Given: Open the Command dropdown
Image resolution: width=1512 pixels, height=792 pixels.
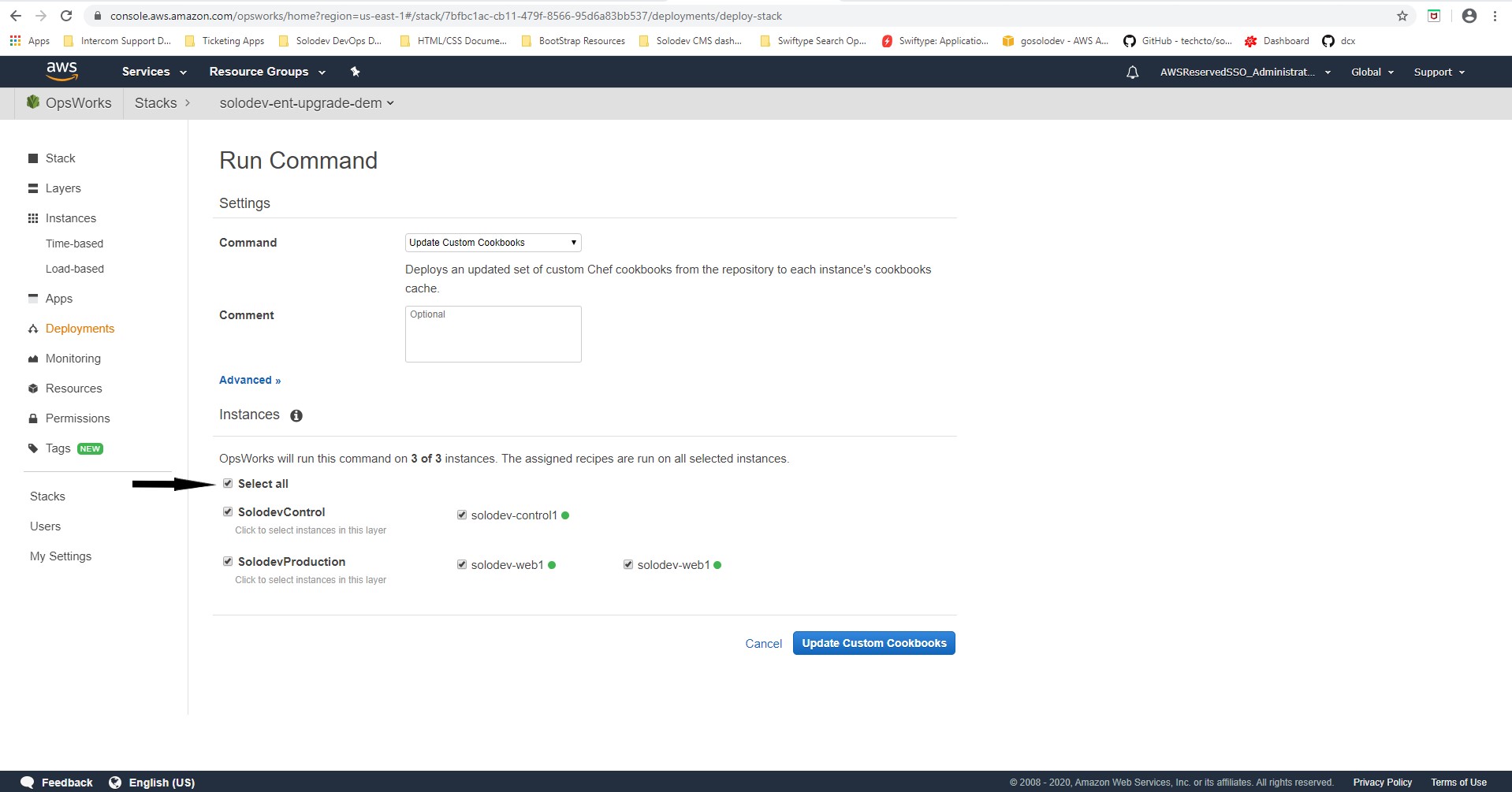Looking at the screenshot, I should (493, 243).
